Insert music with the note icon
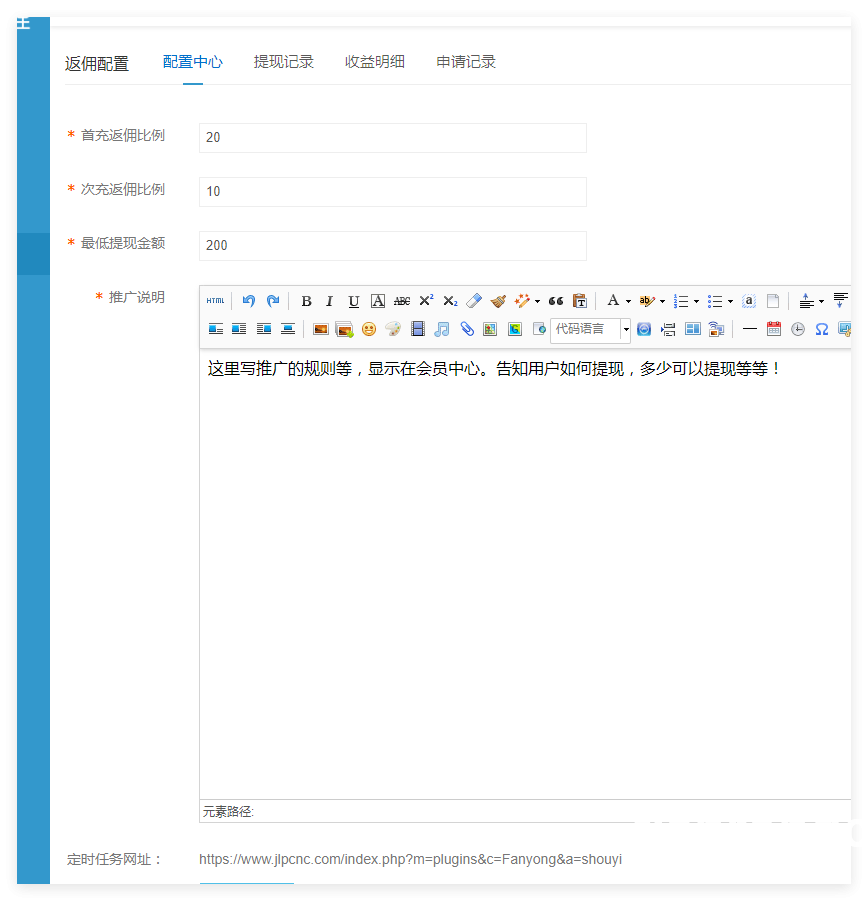The width and height of the screenshot is (868, 901). click(x=442, y=329)
